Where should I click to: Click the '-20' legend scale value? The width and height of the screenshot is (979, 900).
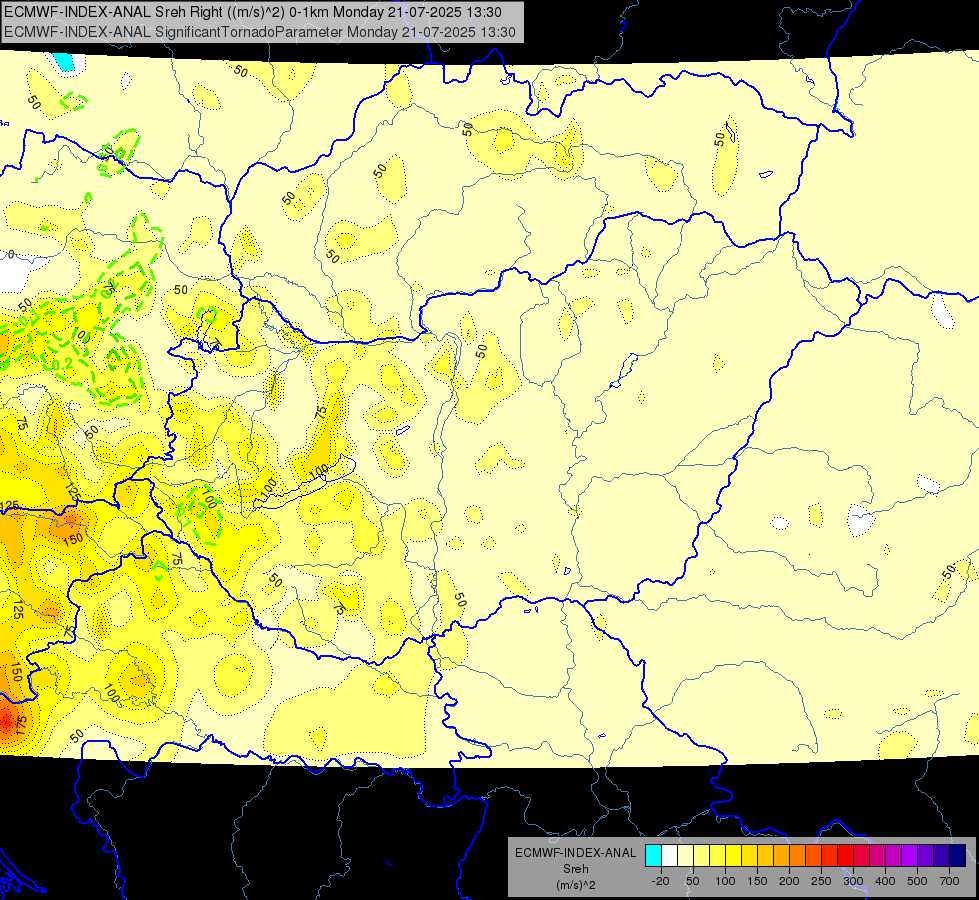(661, 881)
